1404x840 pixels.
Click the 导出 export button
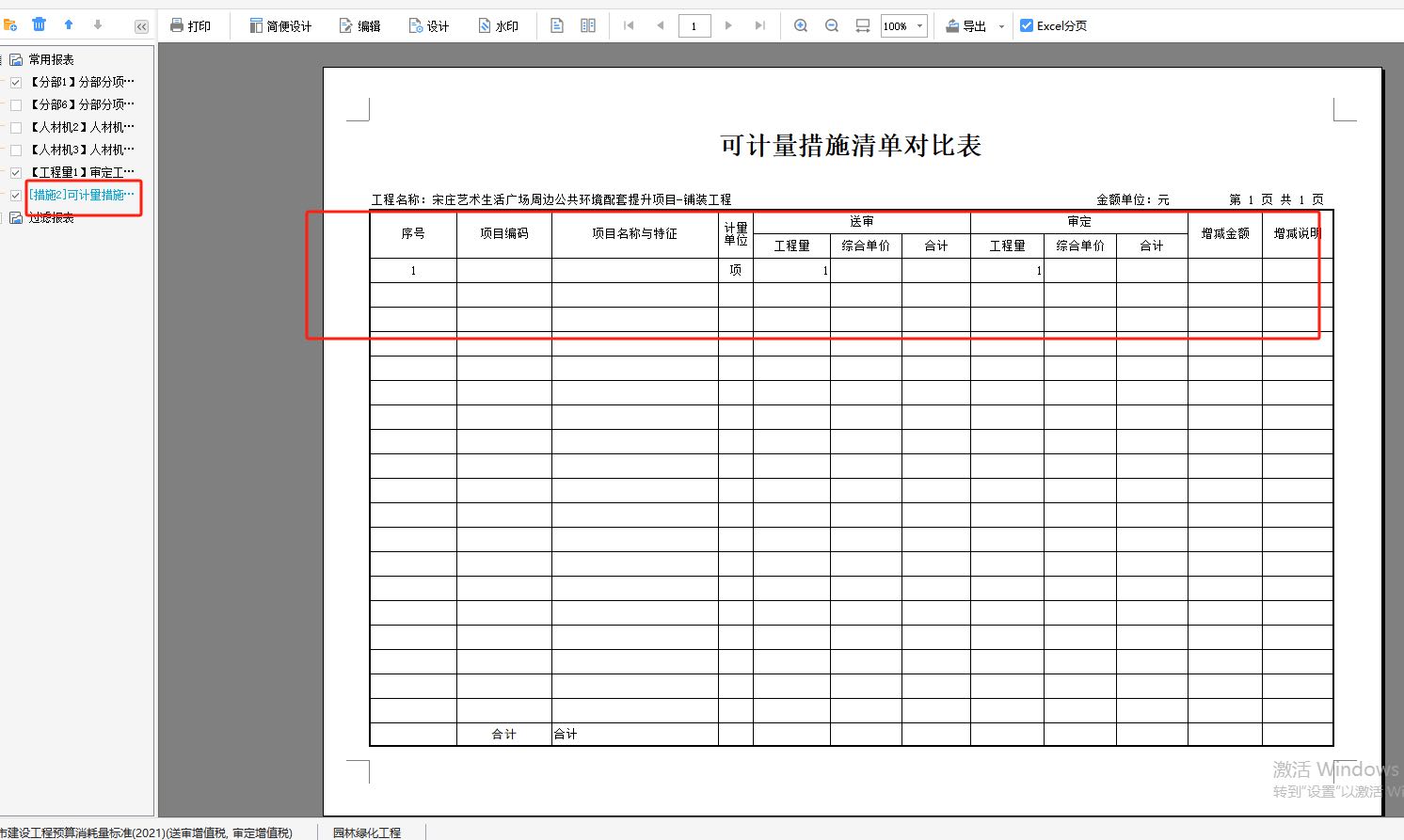pos(966,25)
